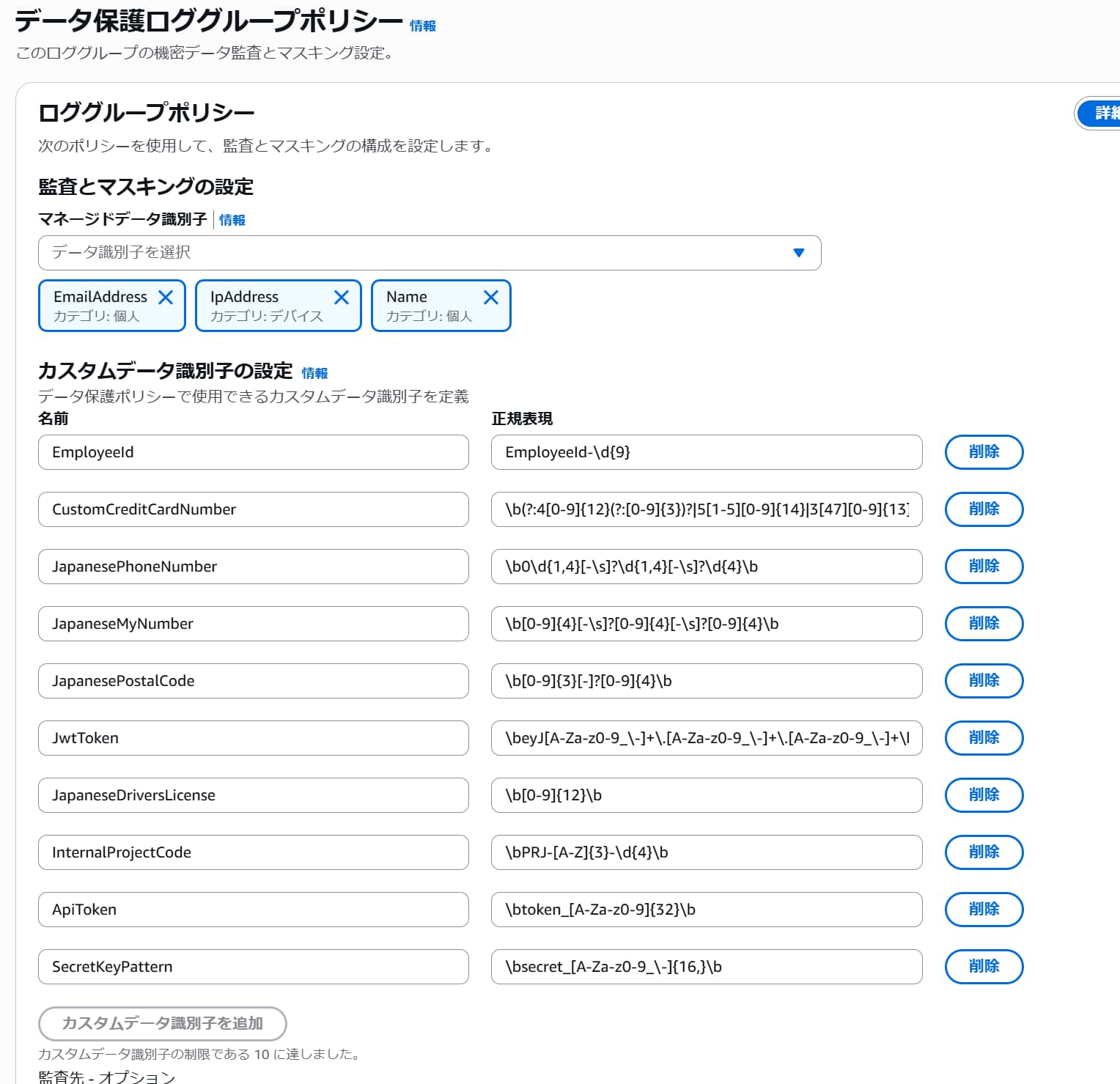Delete the JwtToken identifier row
This screenshot has width=1120, height=1084.
pos(984,738)
